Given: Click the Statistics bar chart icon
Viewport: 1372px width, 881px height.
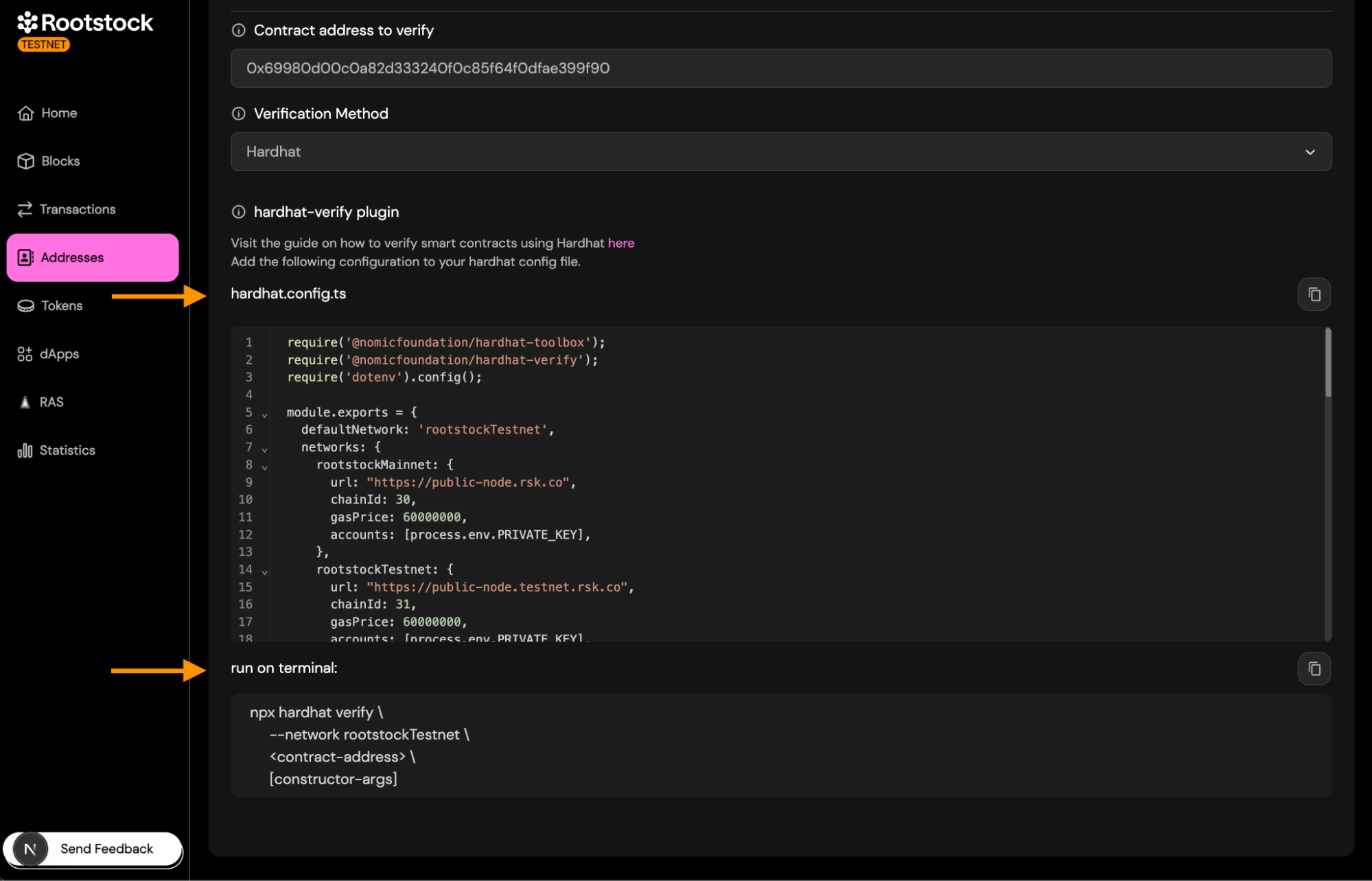Looking at the screenshot, I should [25, 451].
